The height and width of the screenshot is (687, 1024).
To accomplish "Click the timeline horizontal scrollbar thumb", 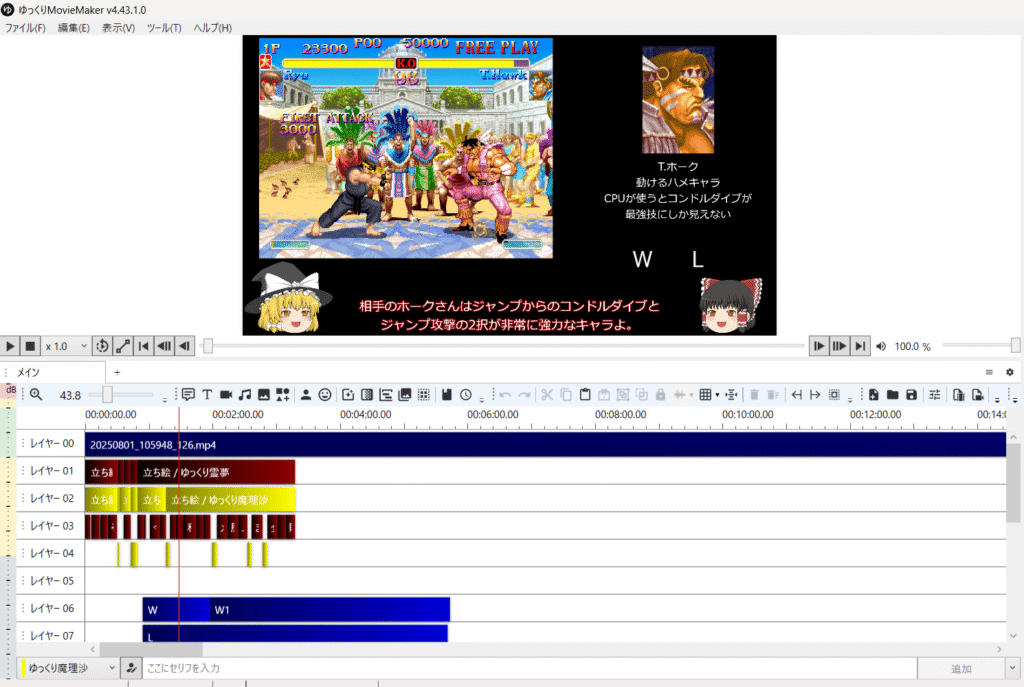I will coord(151,649).
